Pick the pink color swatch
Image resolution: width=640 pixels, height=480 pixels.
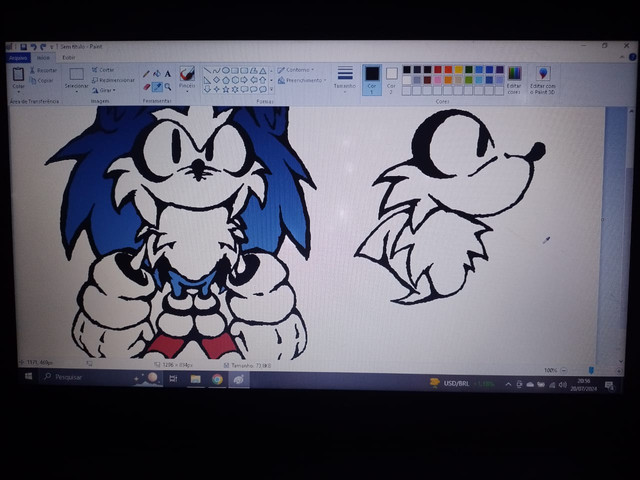438,80
